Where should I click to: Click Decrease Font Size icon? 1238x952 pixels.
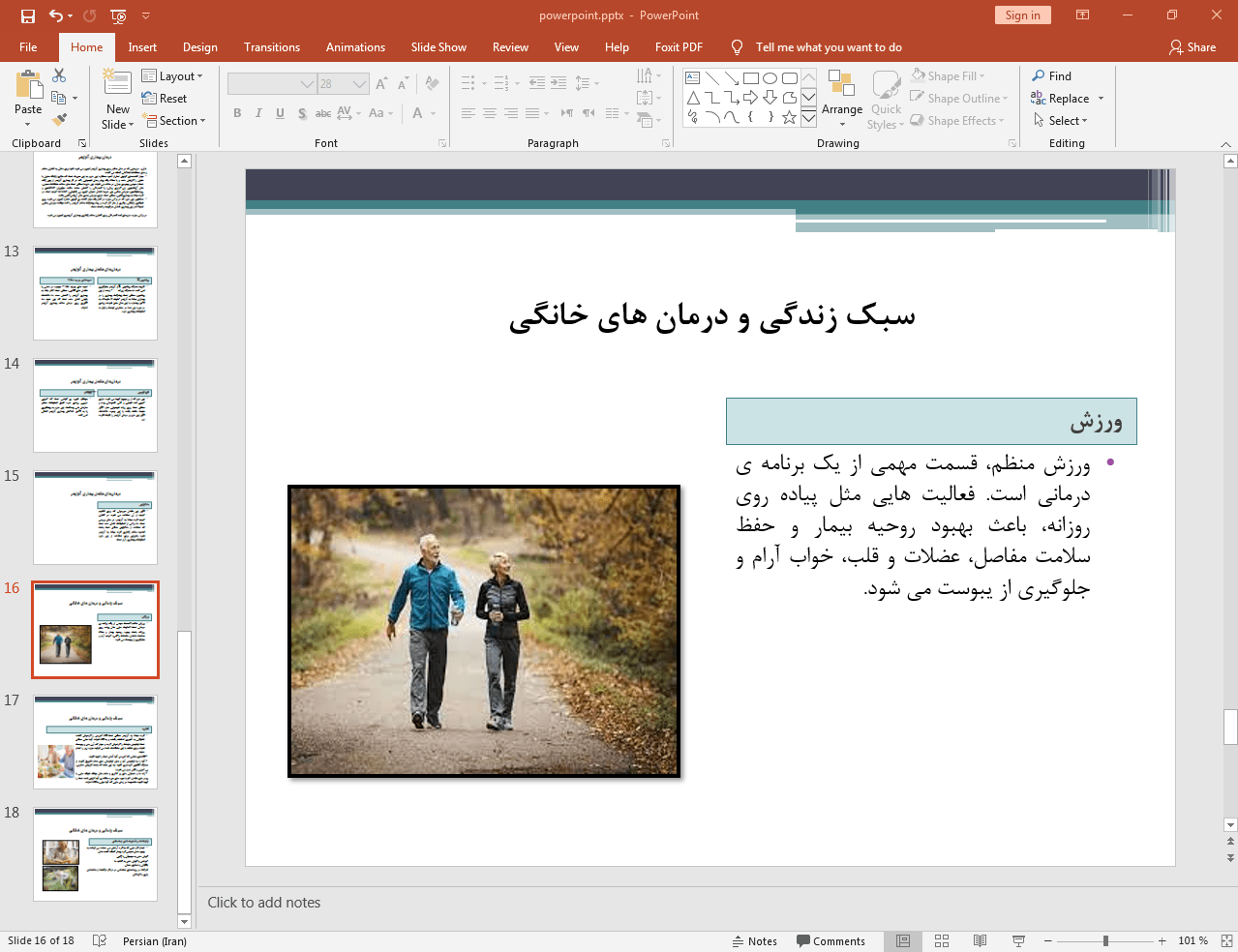tap(403, 83)
